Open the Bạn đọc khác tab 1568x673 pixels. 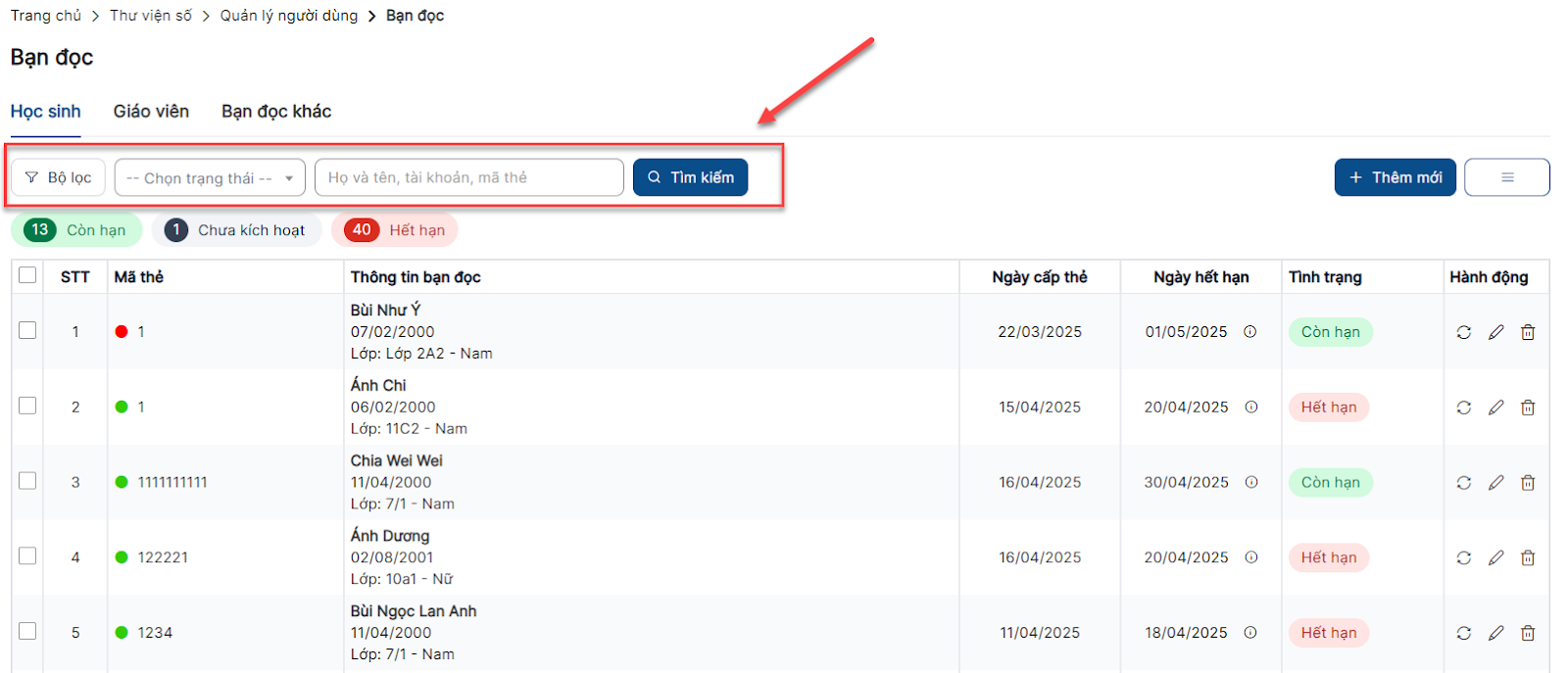coord(276,112)
